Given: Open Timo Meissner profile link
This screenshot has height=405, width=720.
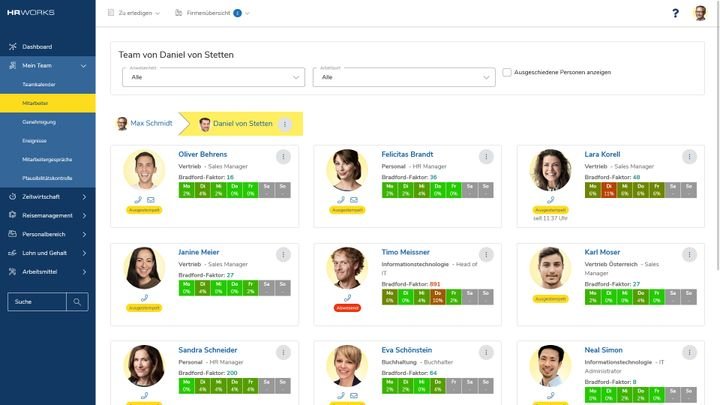Looking at the screenshot, I should 405,252.
